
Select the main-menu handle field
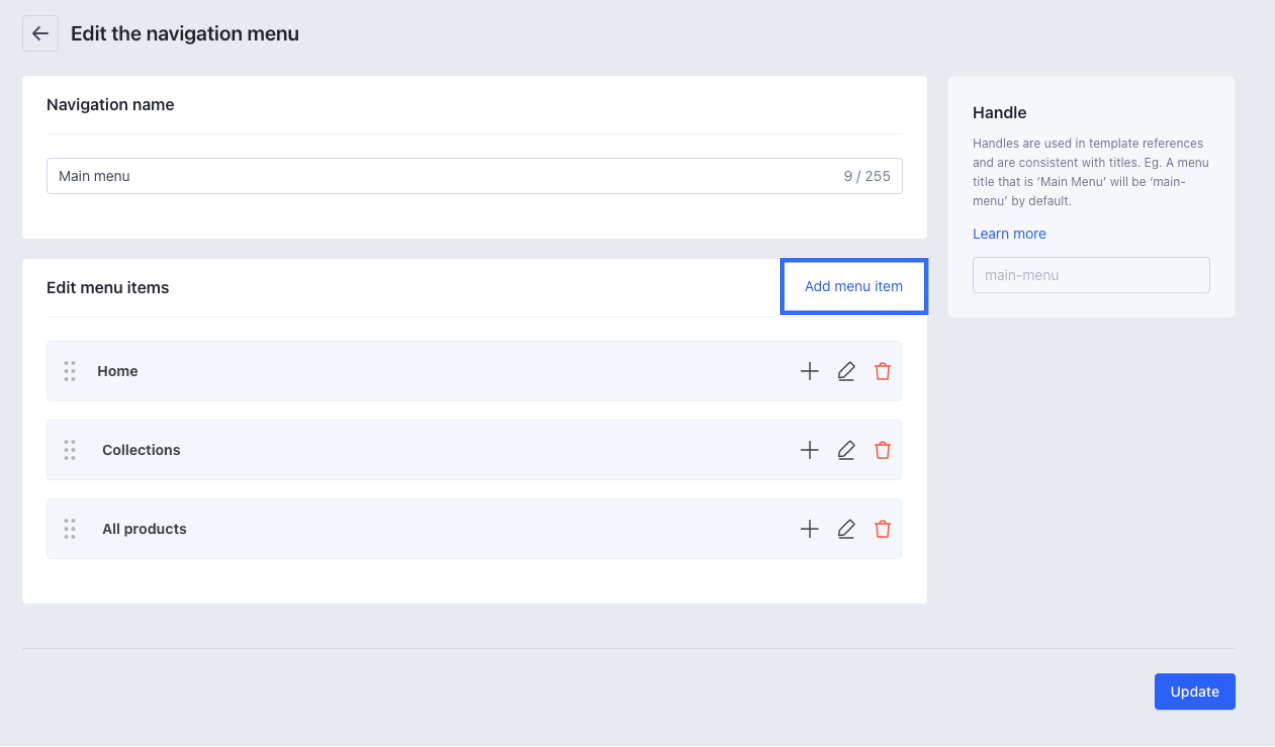coord(1090,275)
